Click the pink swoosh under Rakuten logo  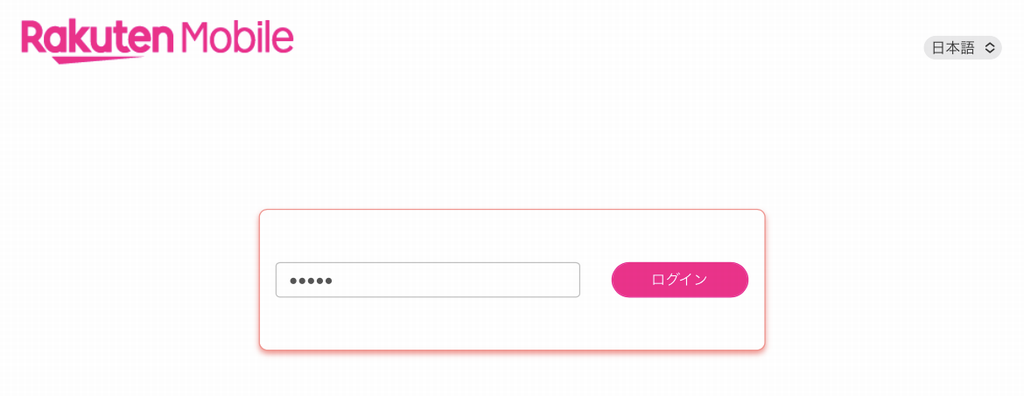click(x=98, y=59)
